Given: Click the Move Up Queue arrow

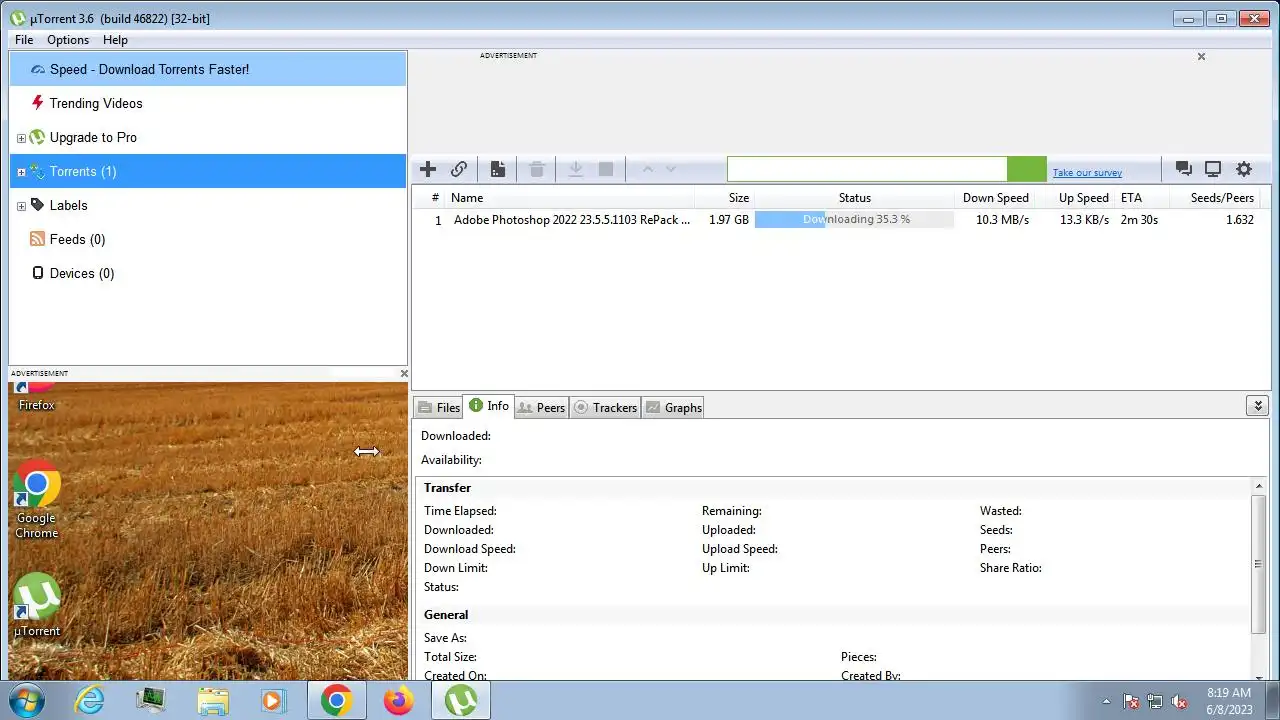Looking at the screenshot, I should click(x=647, y=169).
